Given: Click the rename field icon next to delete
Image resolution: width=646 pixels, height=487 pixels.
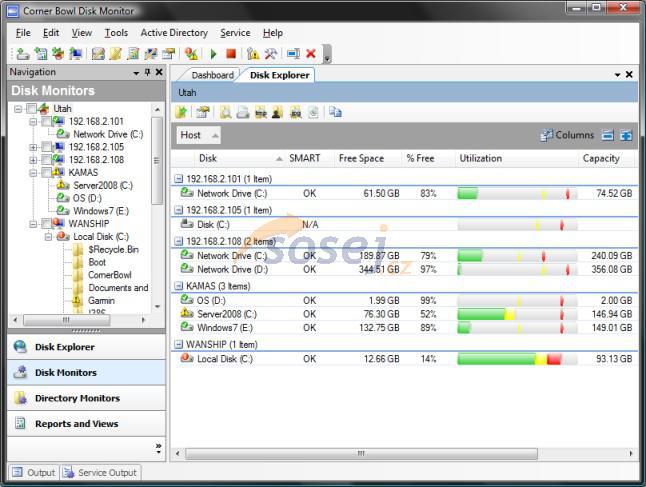Looking at the screenshot, I should [x=293, y=54].
